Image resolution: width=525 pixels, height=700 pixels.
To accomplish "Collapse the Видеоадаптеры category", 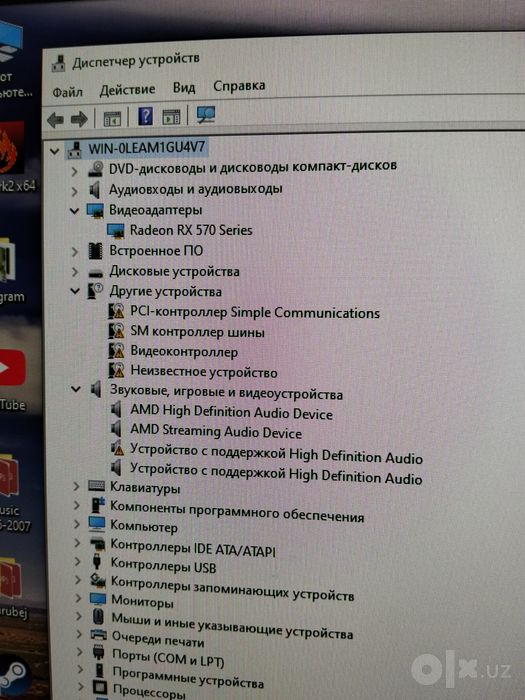I will pos(74,211).
